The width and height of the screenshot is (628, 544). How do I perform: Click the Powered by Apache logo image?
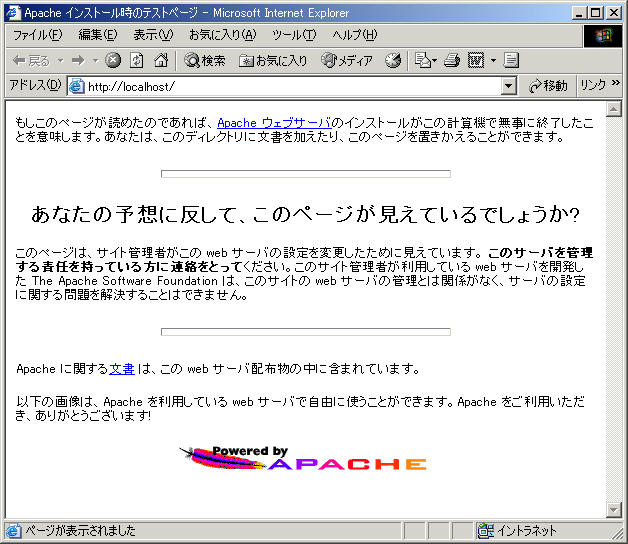(303, 458)
